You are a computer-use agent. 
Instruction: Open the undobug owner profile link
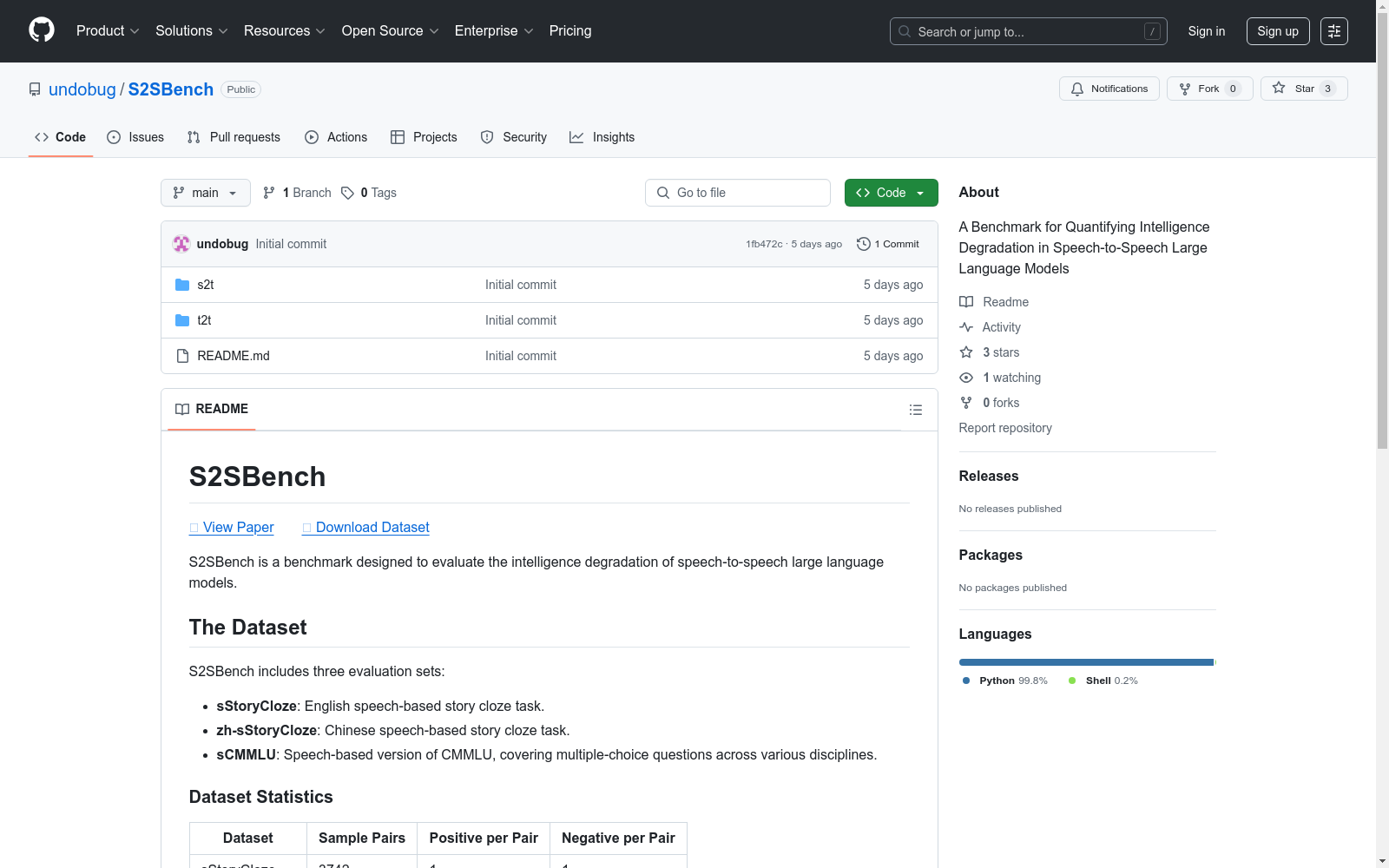pos(82,89)
